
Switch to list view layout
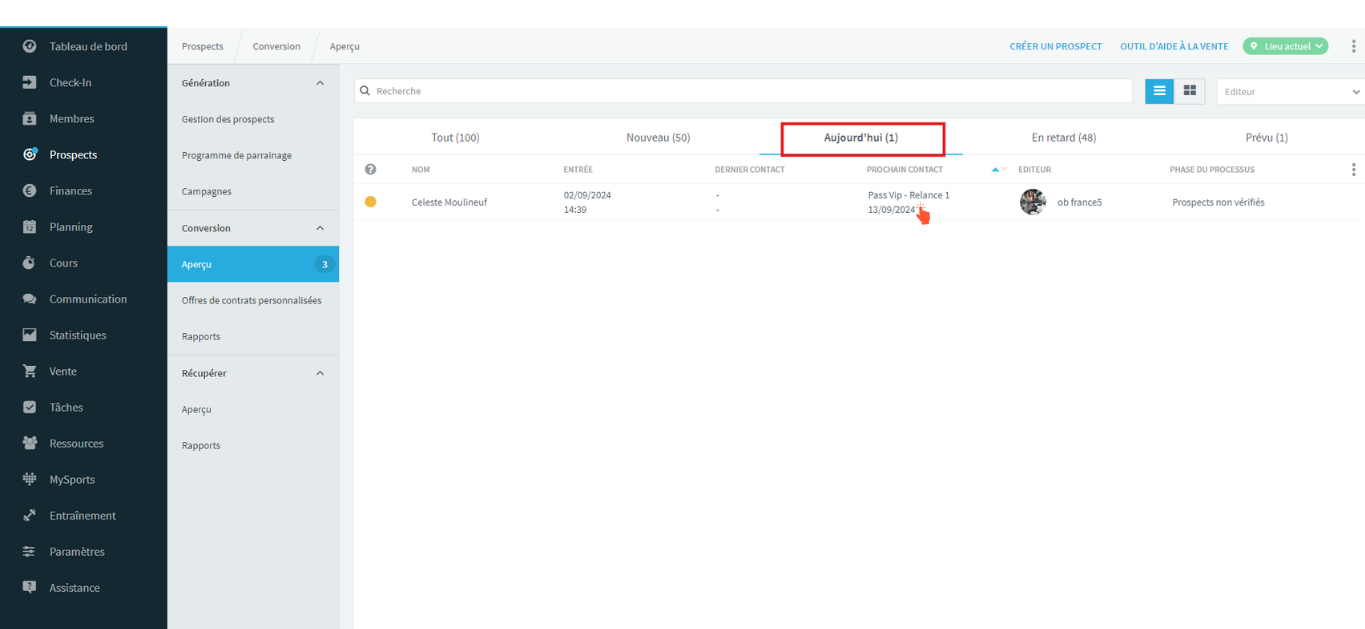1160,91
